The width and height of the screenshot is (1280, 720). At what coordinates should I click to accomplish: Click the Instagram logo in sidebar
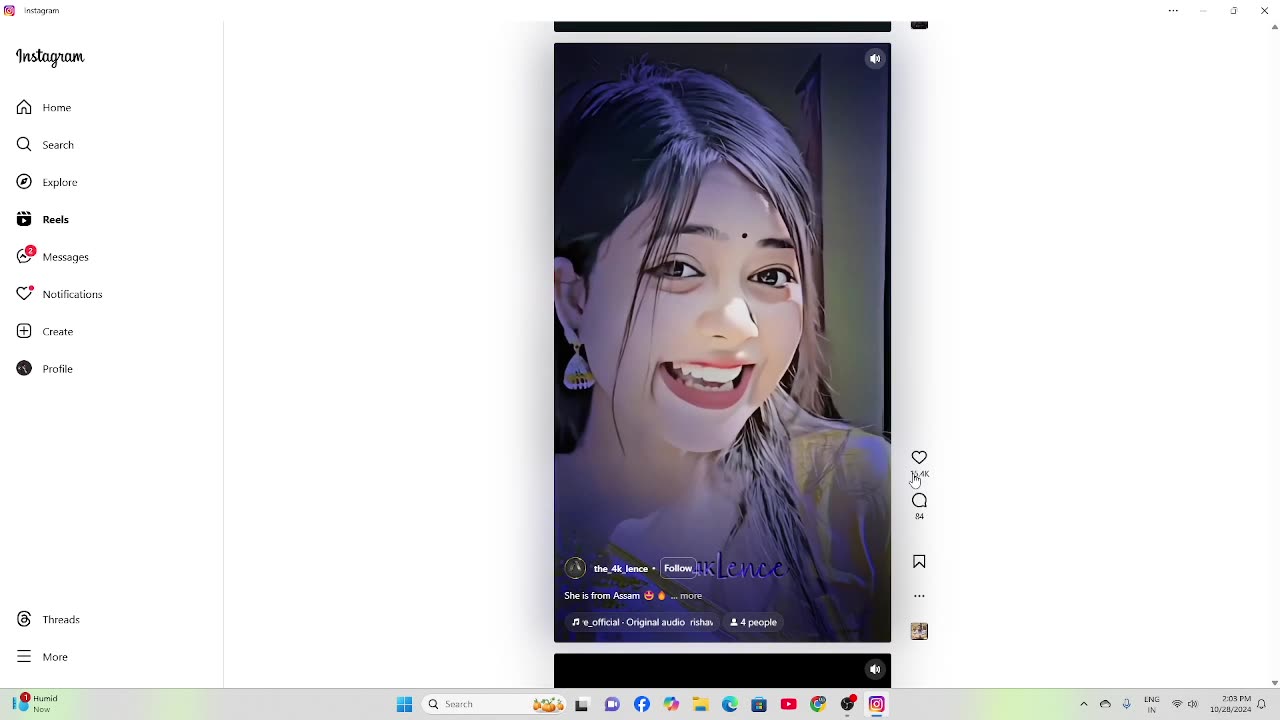pos(50,57)
